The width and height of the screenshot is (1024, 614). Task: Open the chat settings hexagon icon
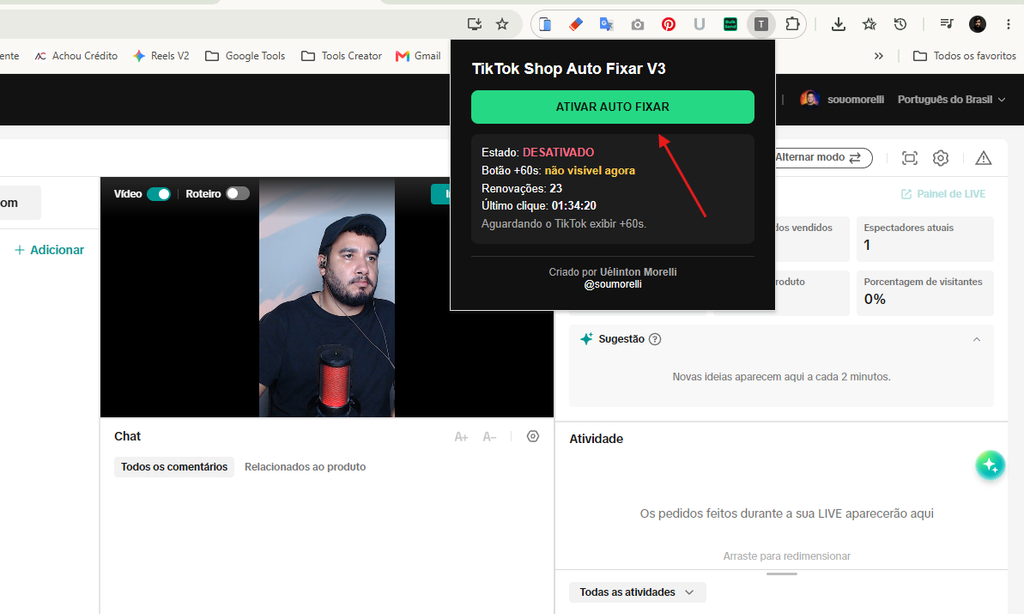click(x=533, y=436)
